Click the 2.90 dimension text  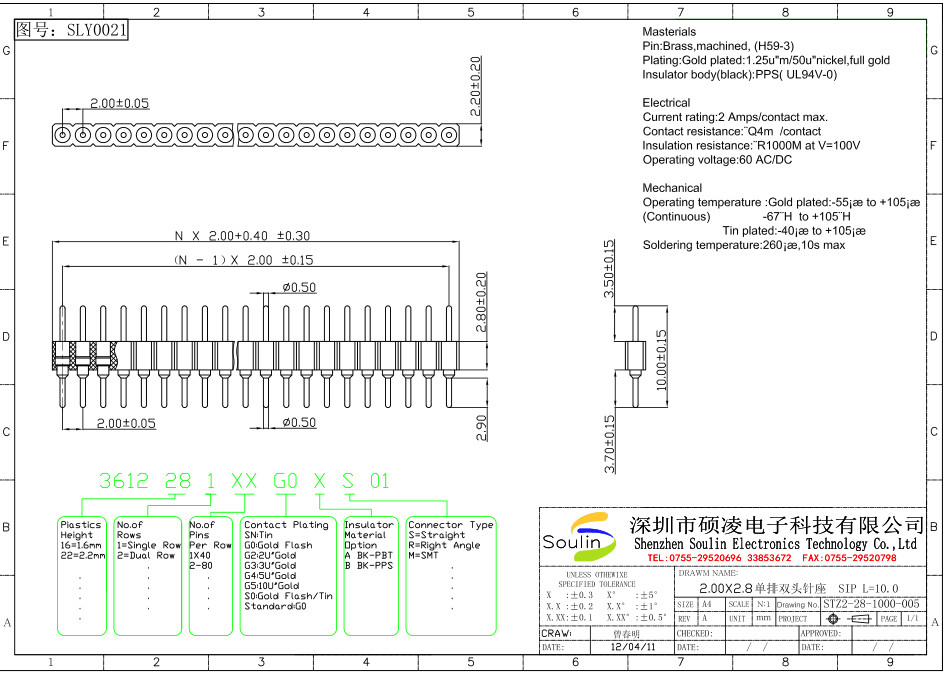click(x=481, y=427)
